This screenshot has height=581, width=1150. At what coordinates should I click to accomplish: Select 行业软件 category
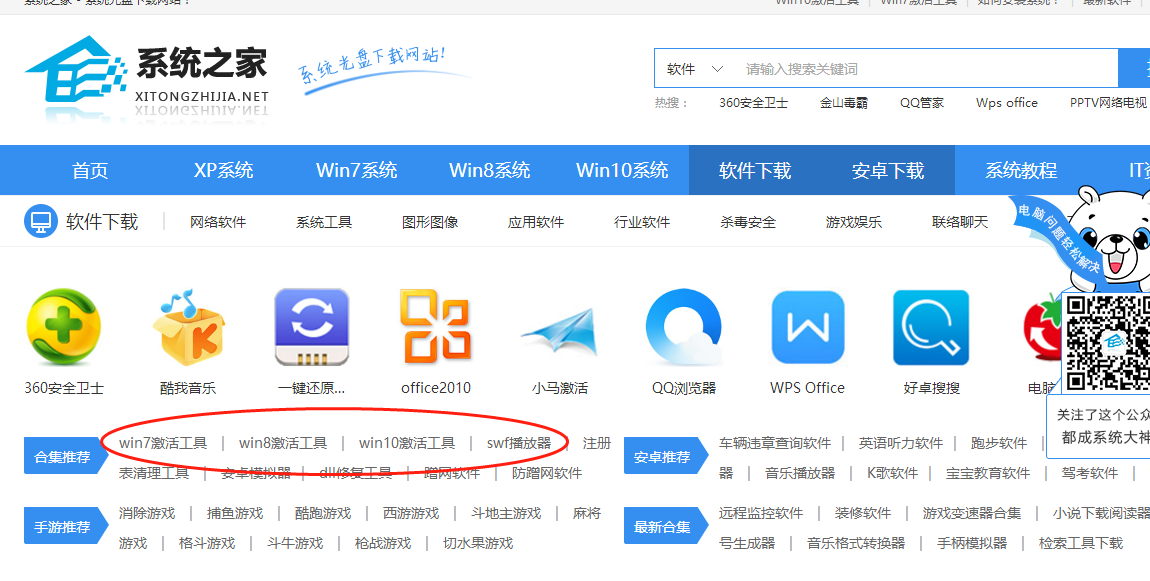(x=642, y=222)
